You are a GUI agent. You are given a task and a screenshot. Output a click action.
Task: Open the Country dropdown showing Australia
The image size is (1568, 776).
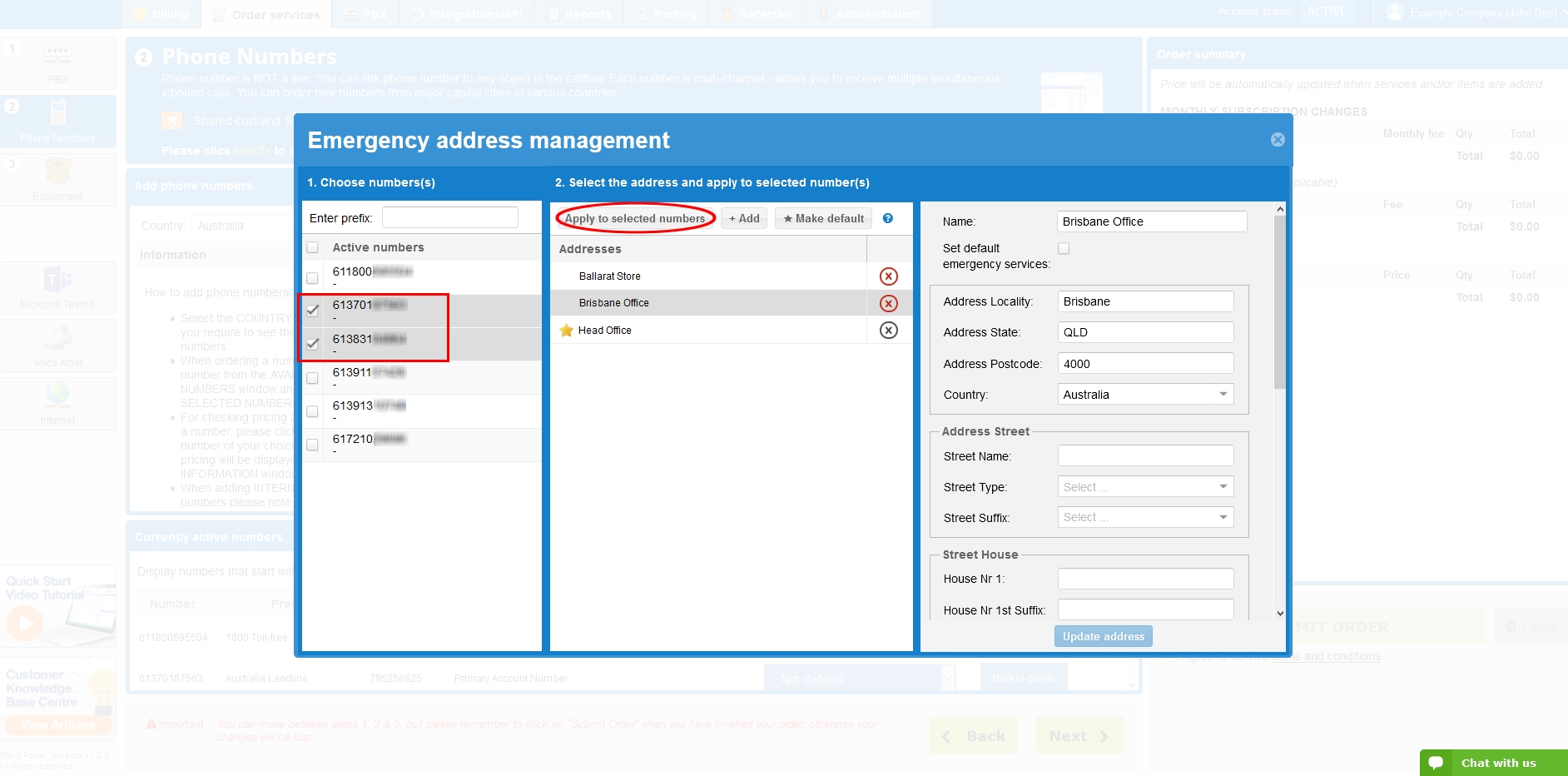click(x=1145, y=395)
